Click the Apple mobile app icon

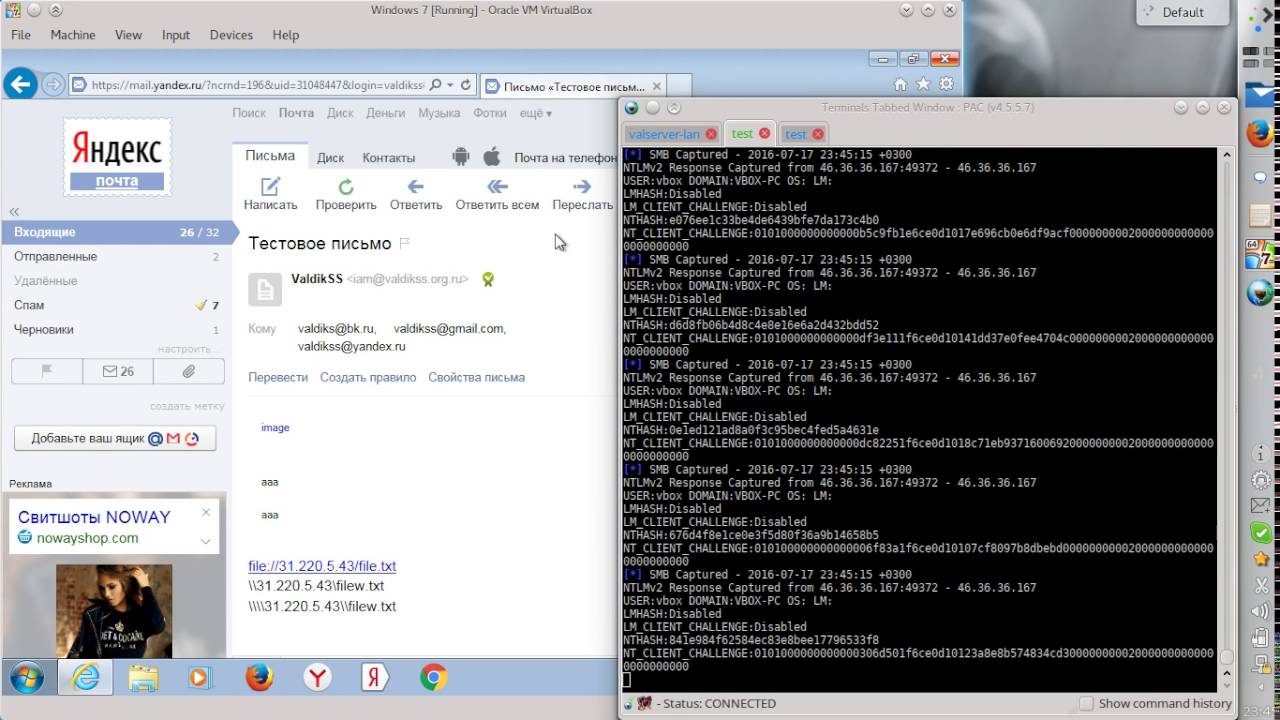pos(492,157)
